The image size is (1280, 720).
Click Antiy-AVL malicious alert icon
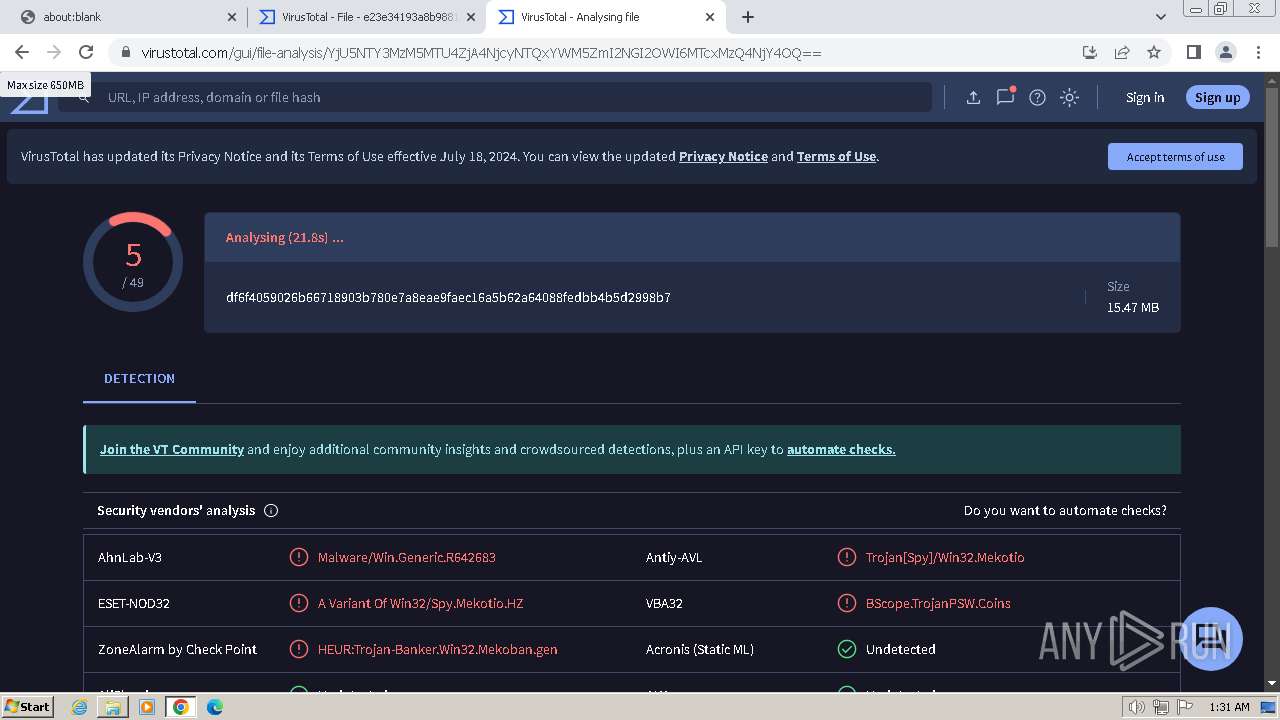pos(846,557)
